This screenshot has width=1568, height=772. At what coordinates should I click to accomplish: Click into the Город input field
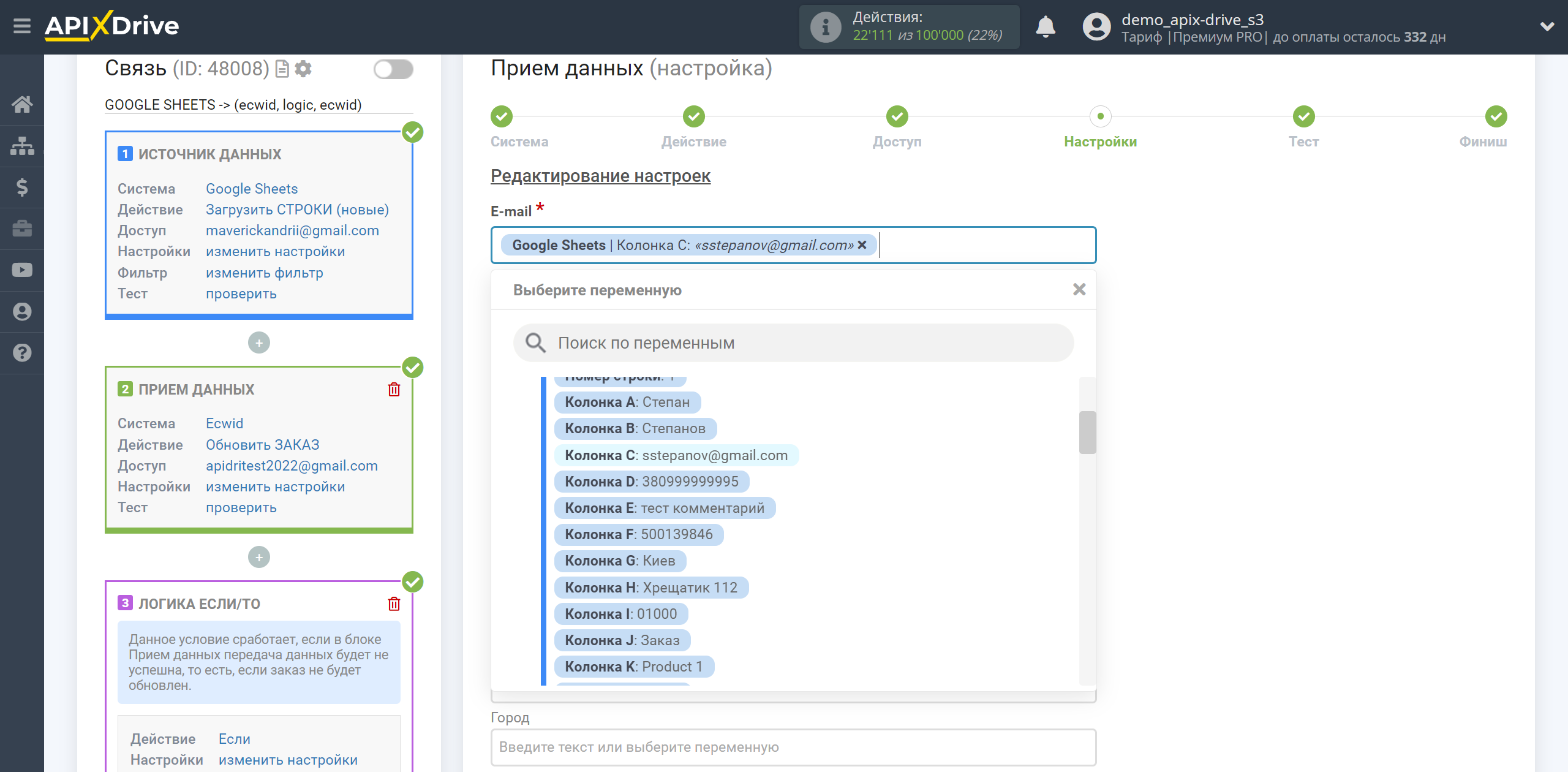click(793, 747)
